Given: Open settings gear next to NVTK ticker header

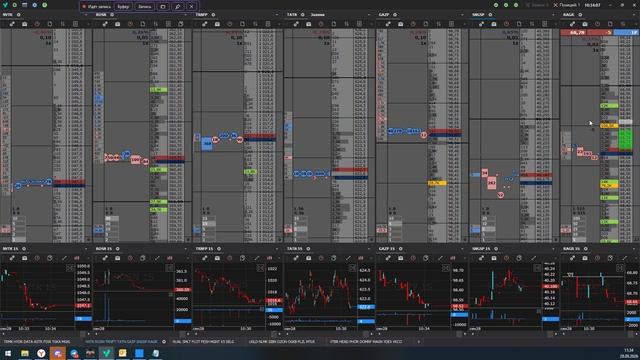Looking at the screenshot, I should [x=18, y=15].
